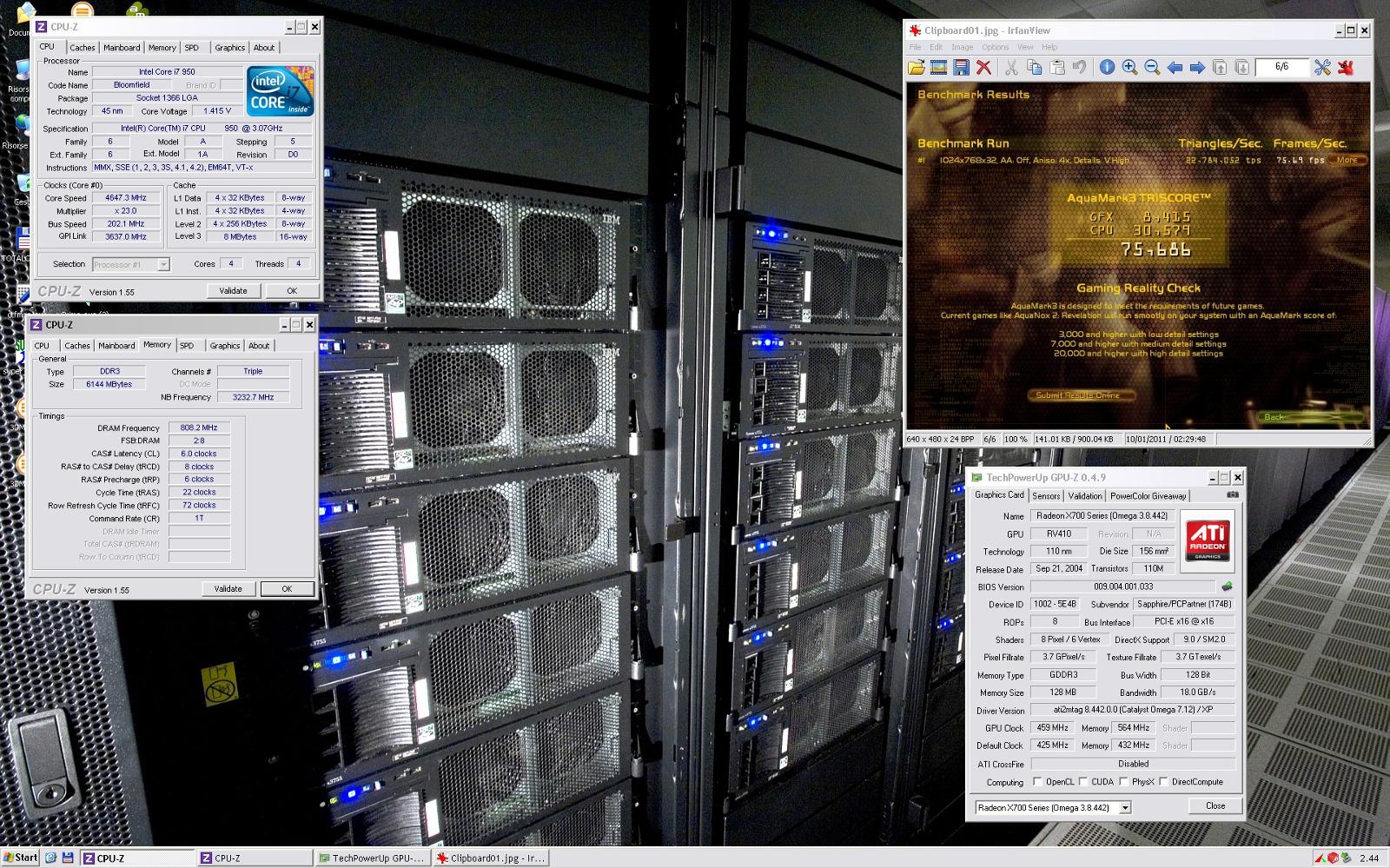Click Validate in the top CPU-Z window
The image size is (1390, 868).
233,291
